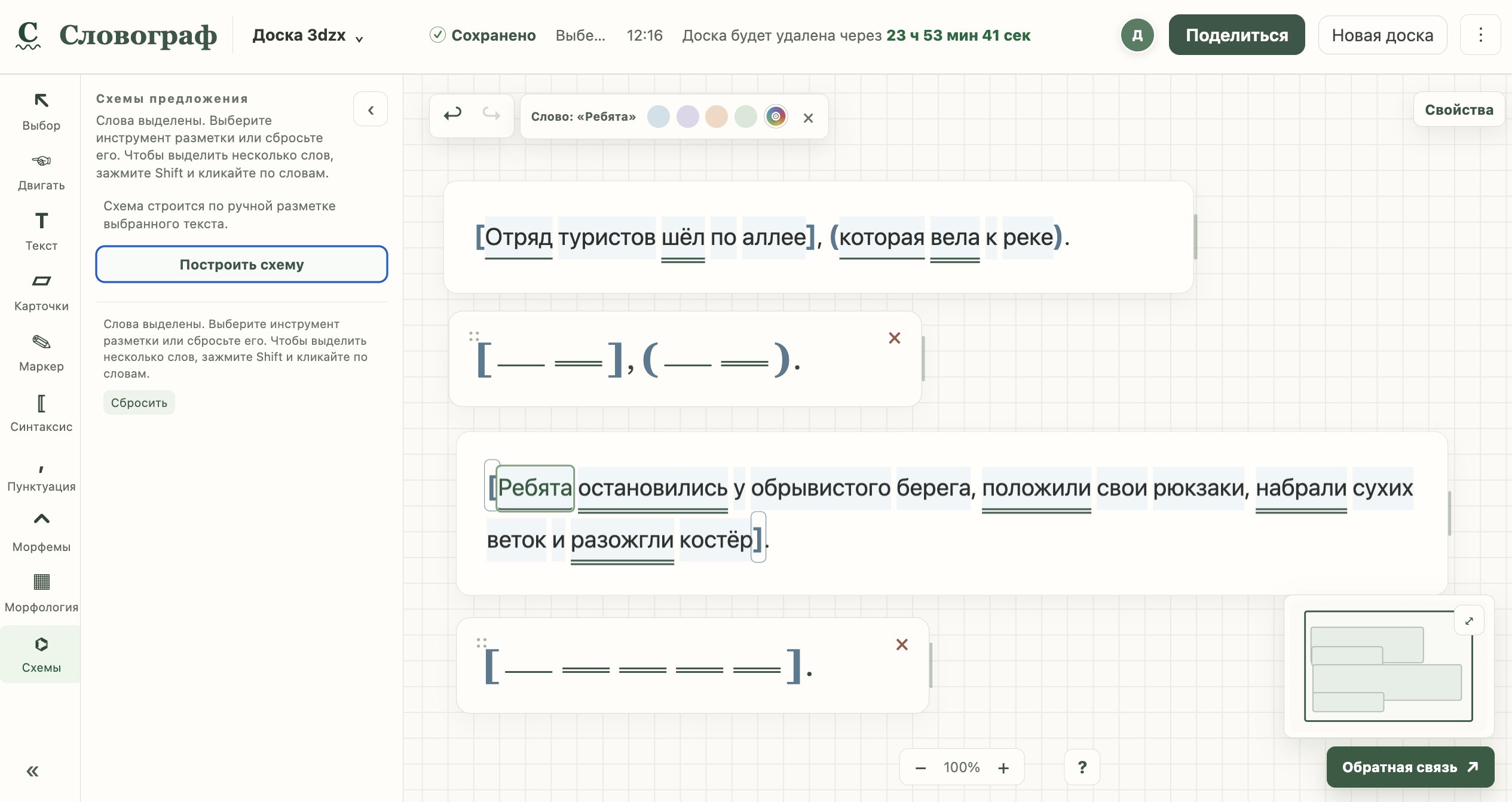Select the word «Ребята» in the sentence

click(535, 488)
